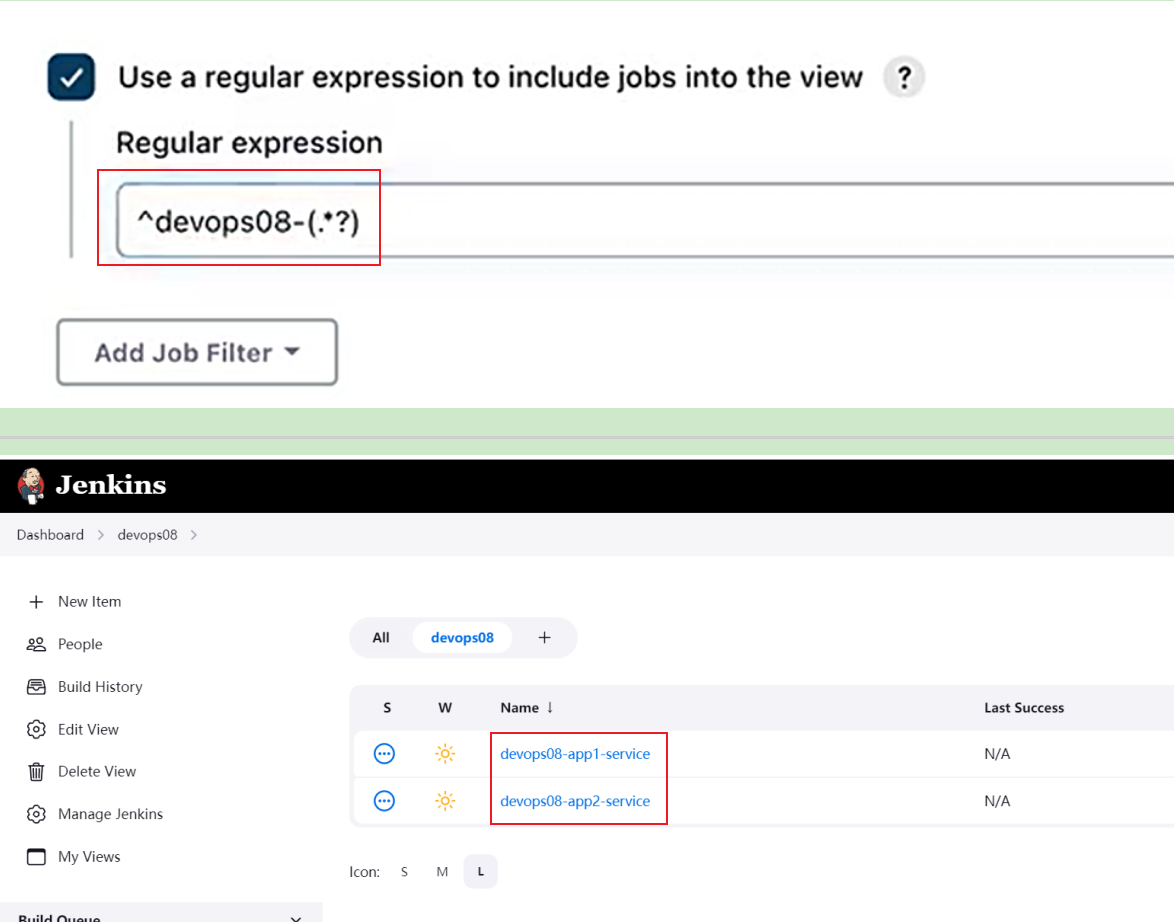Navigate to Dashboard breadcrumb
The width and height of the screenshot is (1174, 922).
(x=50, y=535)
